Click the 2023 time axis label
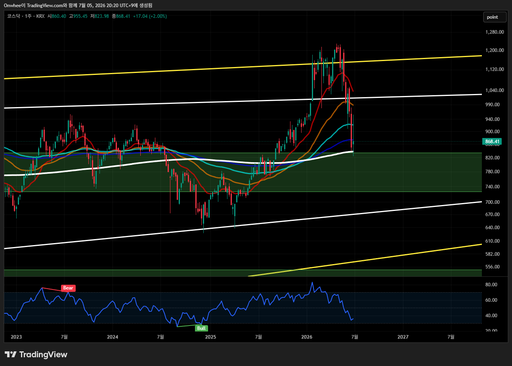 (16, 337)
